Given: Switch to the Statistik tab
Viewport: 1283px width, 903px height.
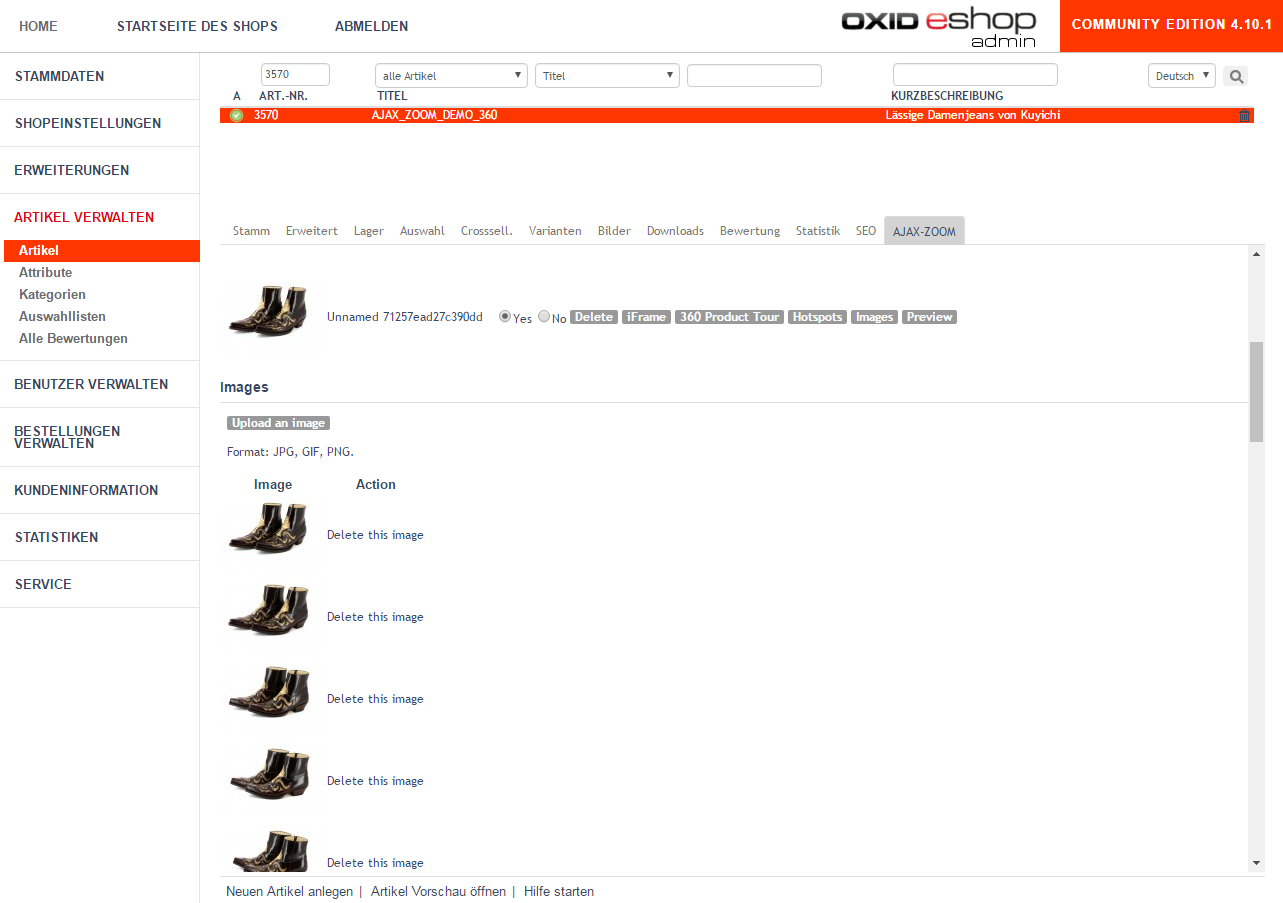Looking at the screenshot, I should tap(818, 231).
